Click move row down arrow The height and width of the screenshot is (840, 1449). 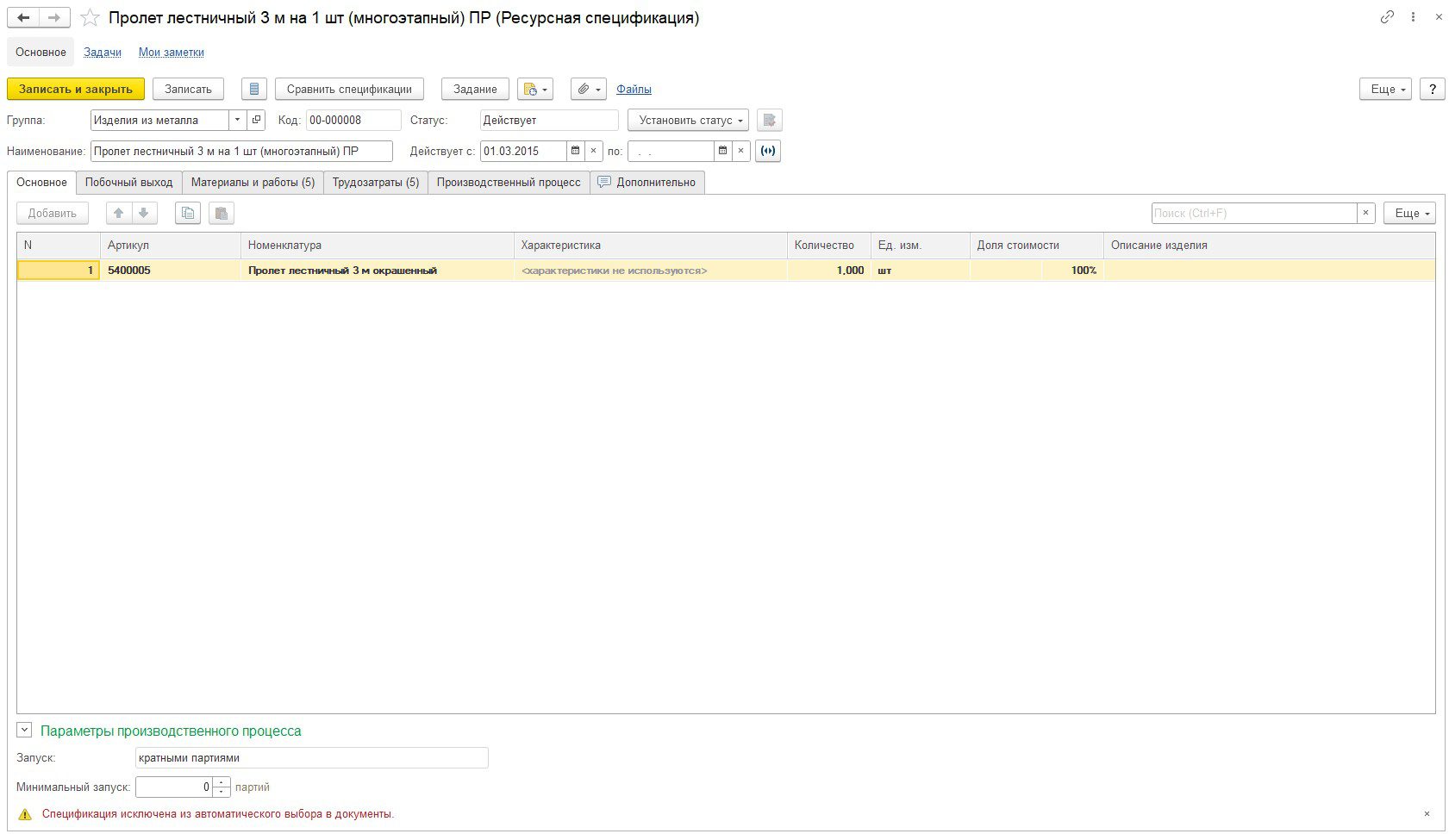coord(144,214)
